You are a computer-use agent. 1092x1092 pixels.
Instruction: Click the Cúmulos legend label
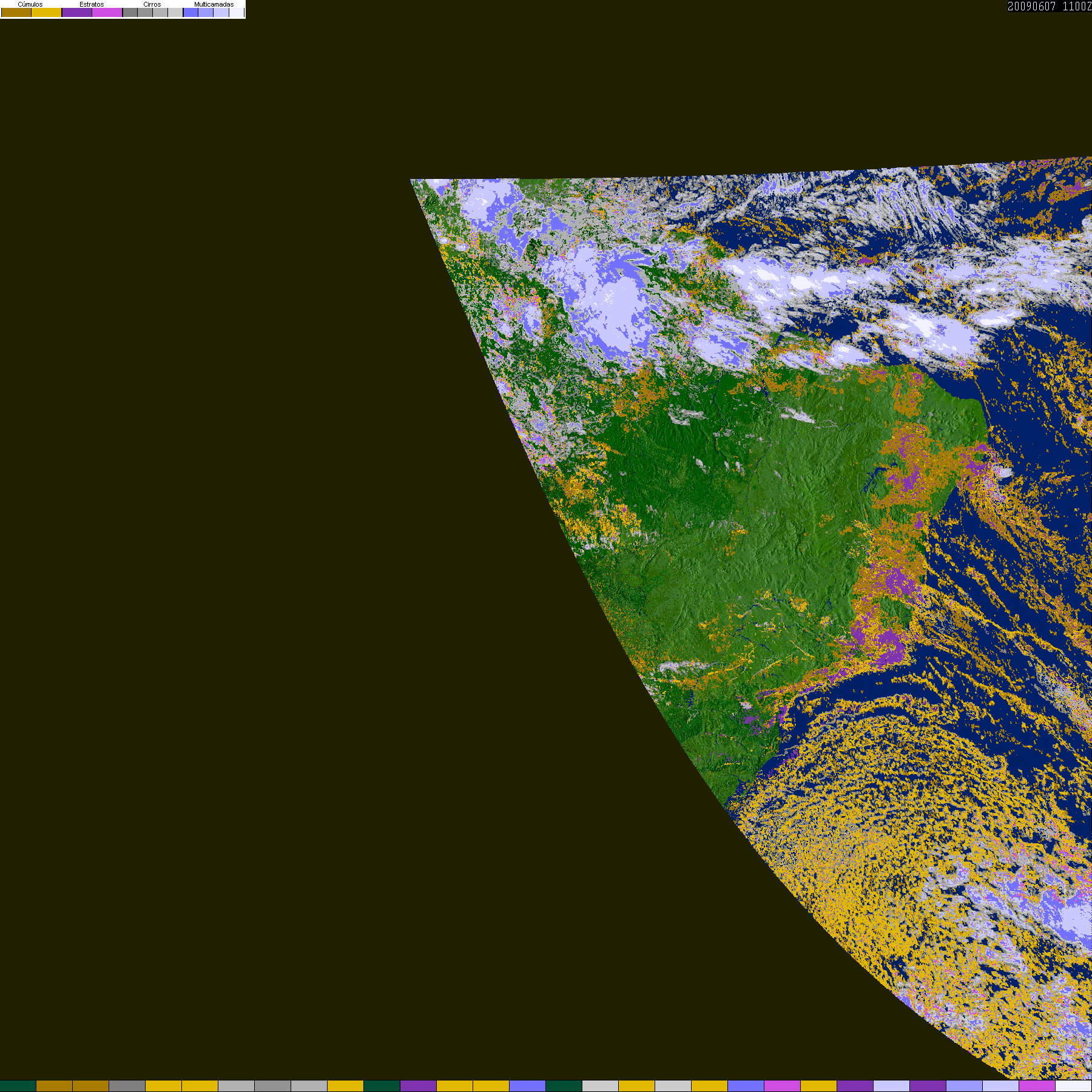click(30, 4)
